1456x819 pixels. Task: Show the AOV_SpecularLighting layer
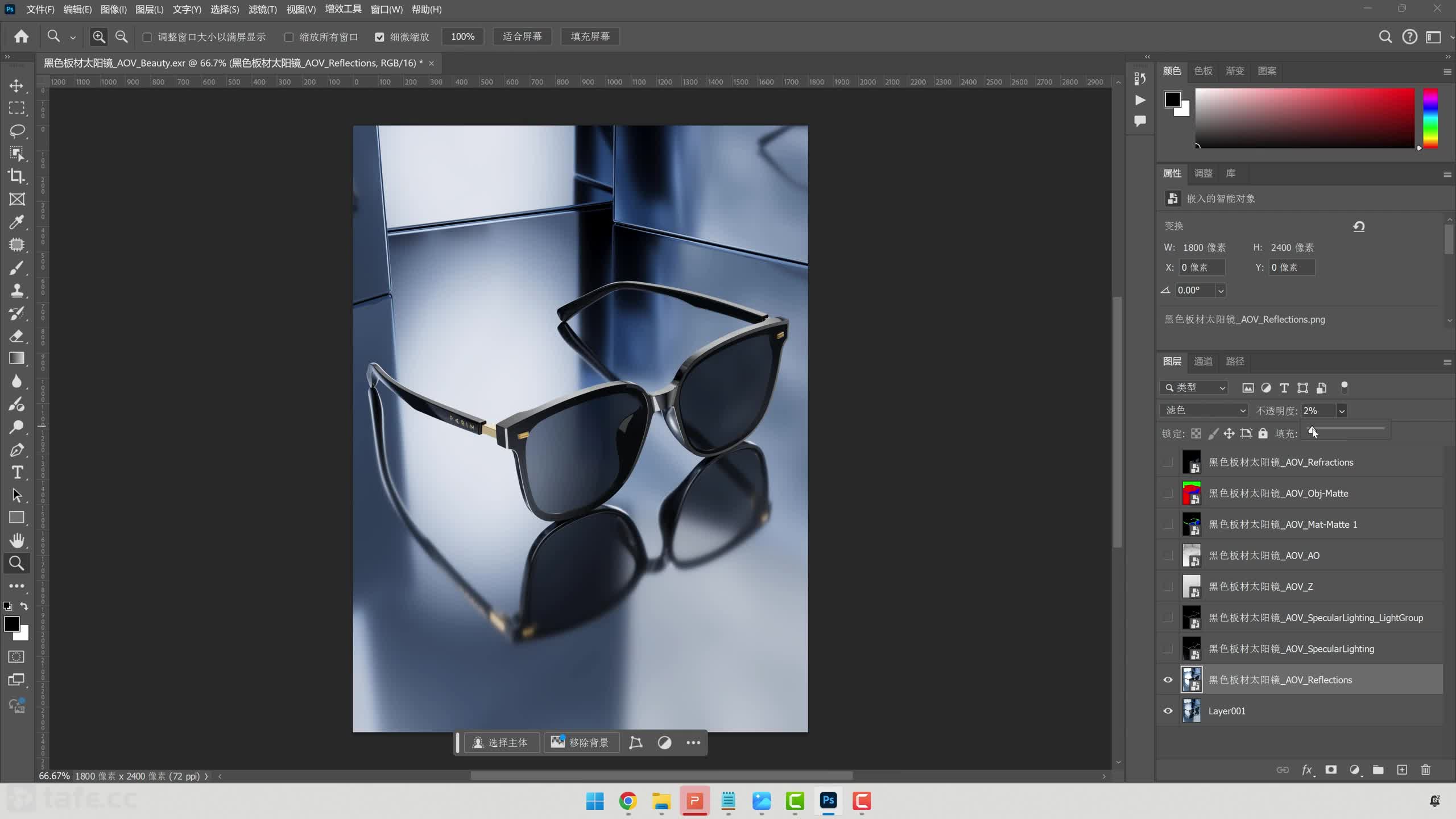coord(1168,648)
